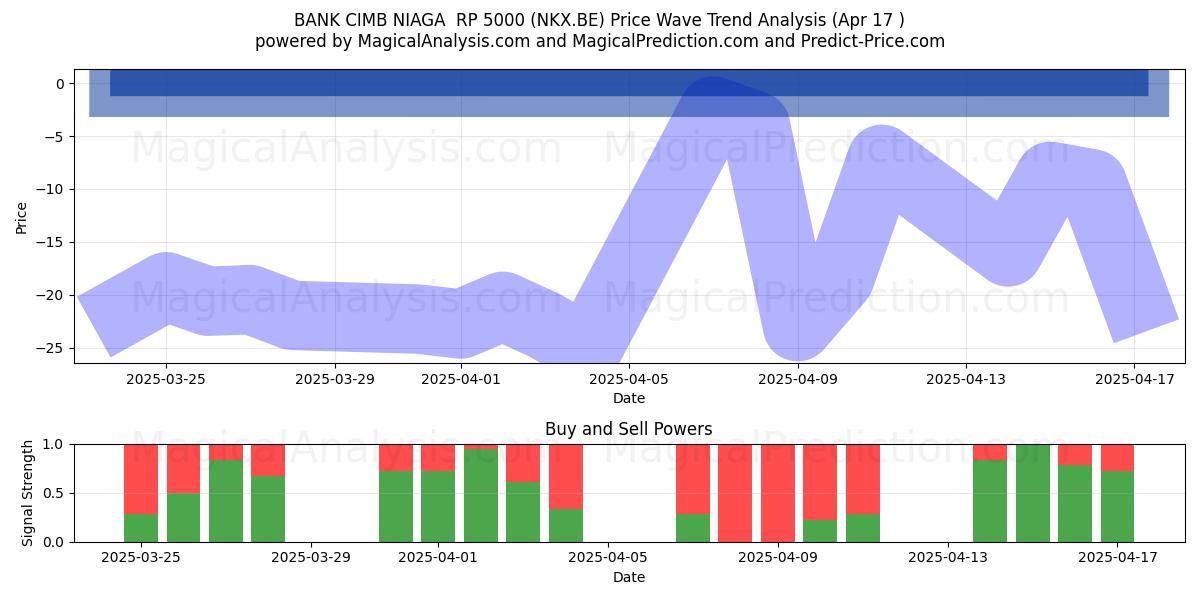
Task: Click the '-10' tick on the Price axis
Action: (x=52, y=190)
